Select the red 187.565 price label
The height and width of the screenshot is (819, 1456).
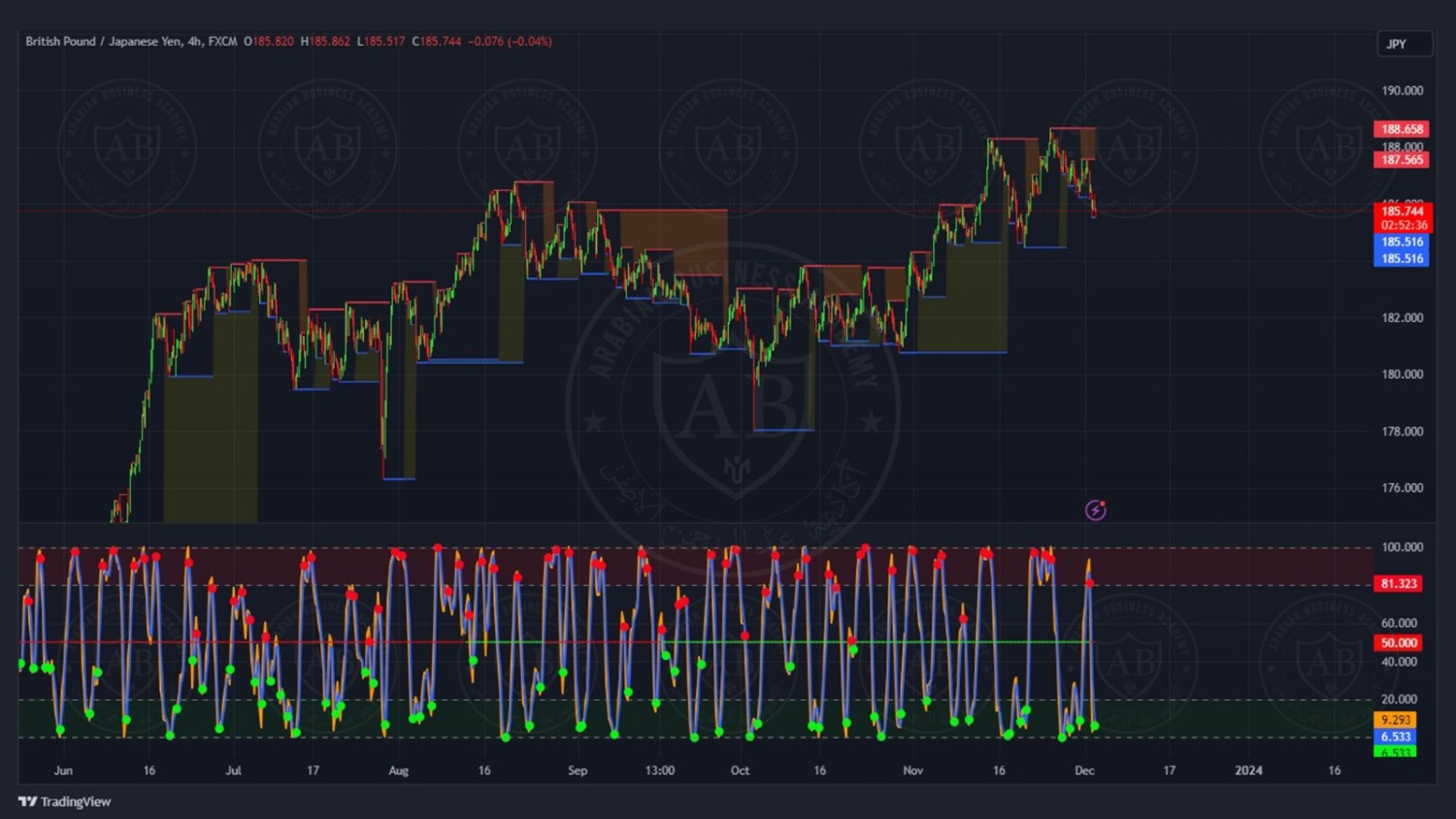[1402, 160]
